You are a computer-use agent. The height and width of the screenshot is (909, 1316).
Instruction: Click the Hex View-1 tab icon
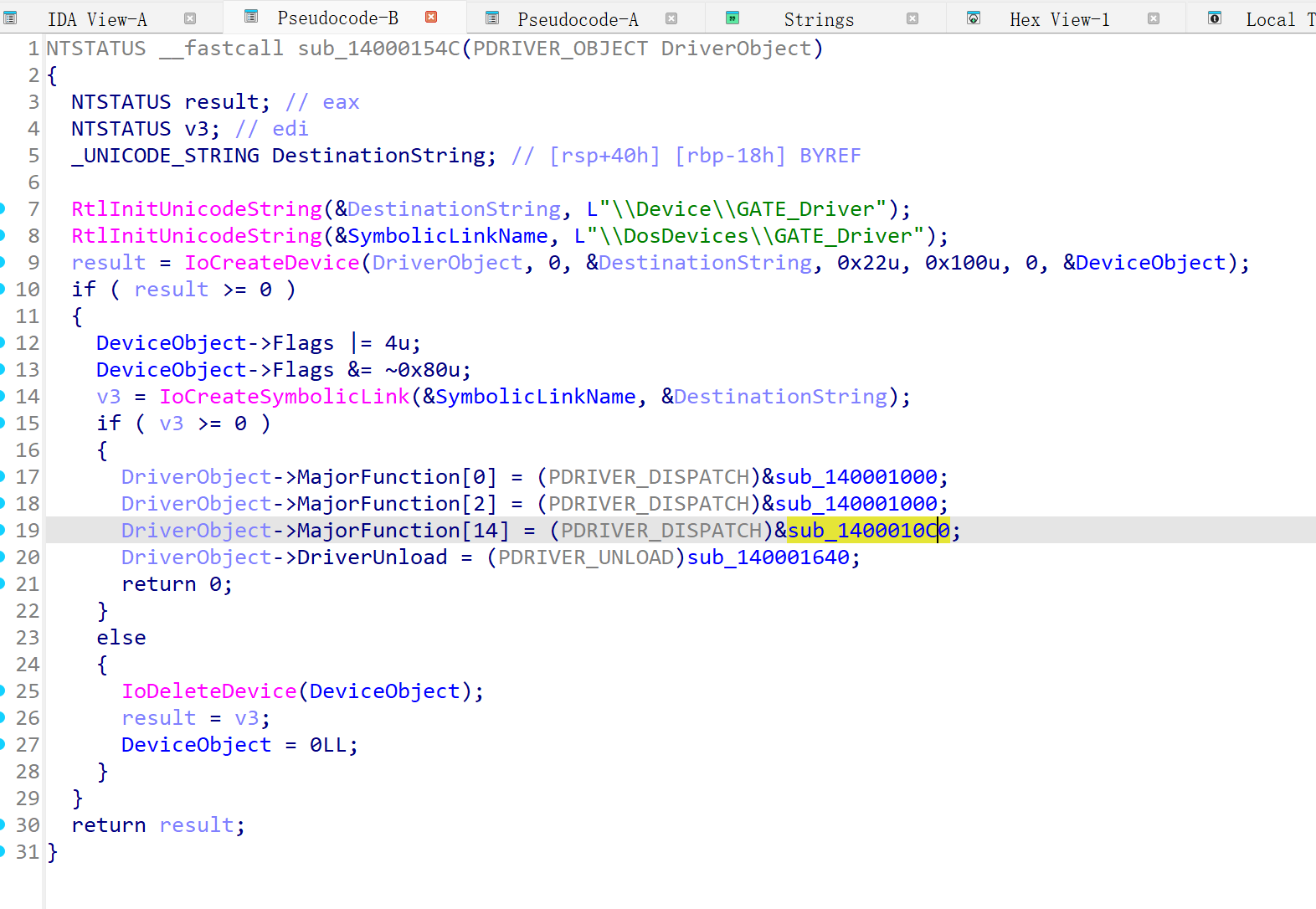[974, 18]
